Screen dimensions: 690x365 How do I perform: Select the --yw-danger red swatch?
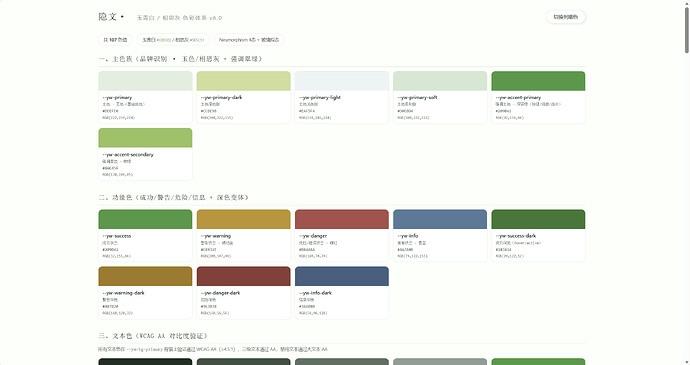pos(342,236)
